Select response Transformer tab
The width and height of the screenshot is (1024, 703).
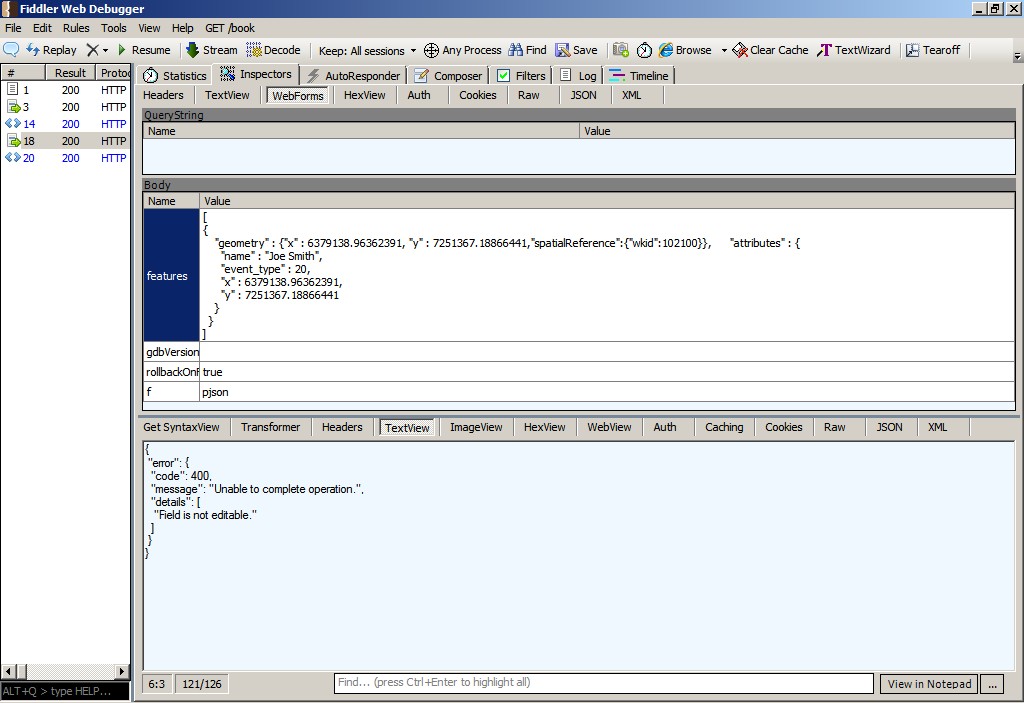[270, 427]
